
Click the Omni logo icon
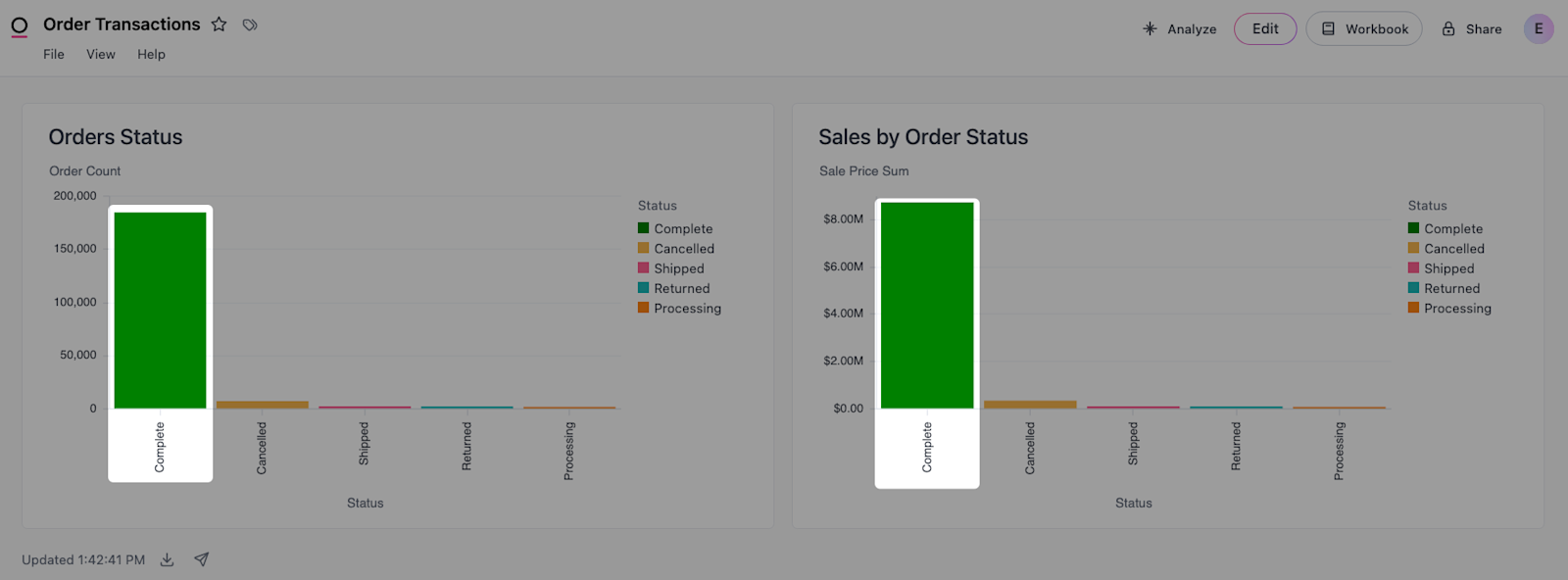click(x=20, y=26)
